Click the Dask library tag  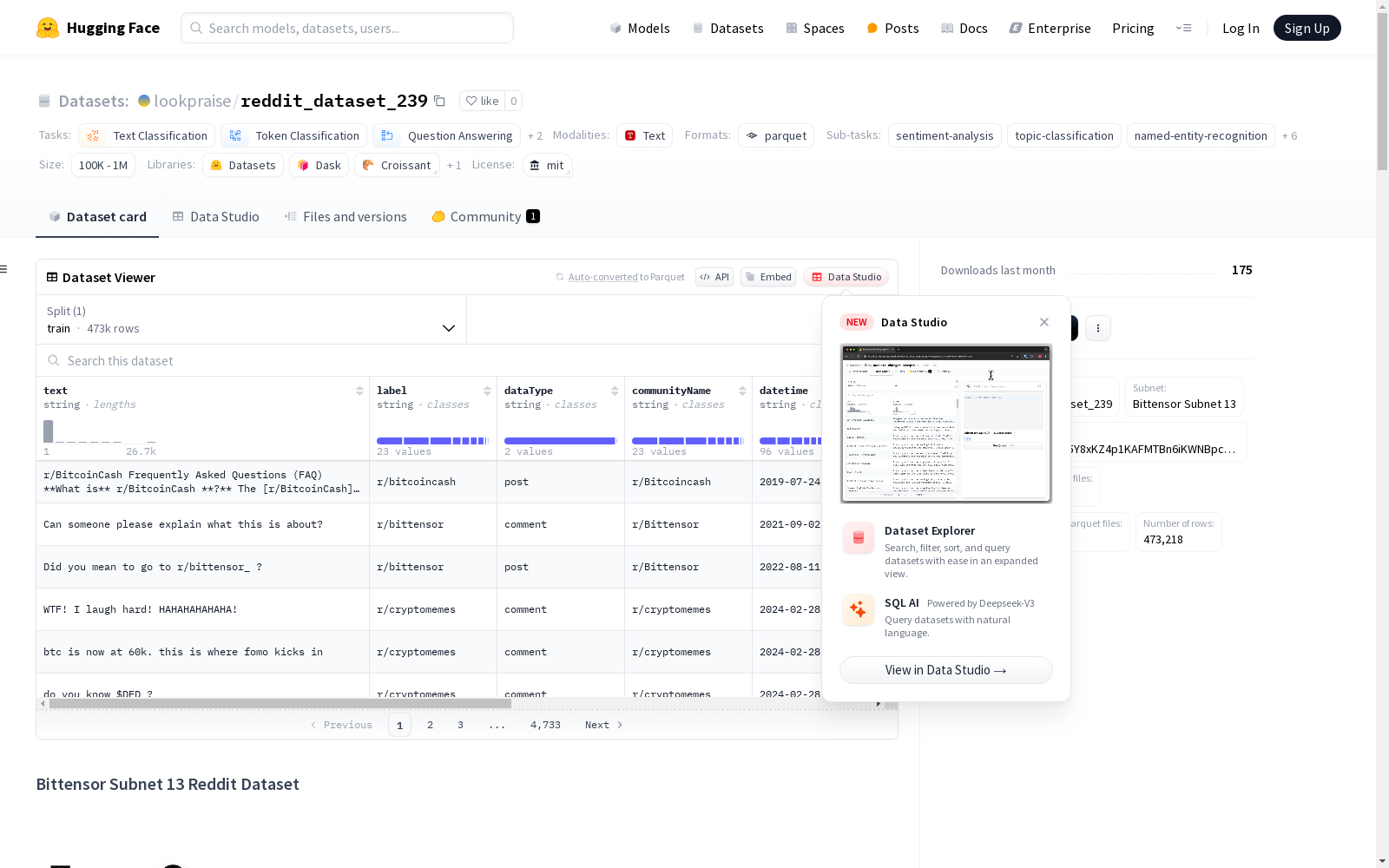pyautogui.click(x=319, y=165)
